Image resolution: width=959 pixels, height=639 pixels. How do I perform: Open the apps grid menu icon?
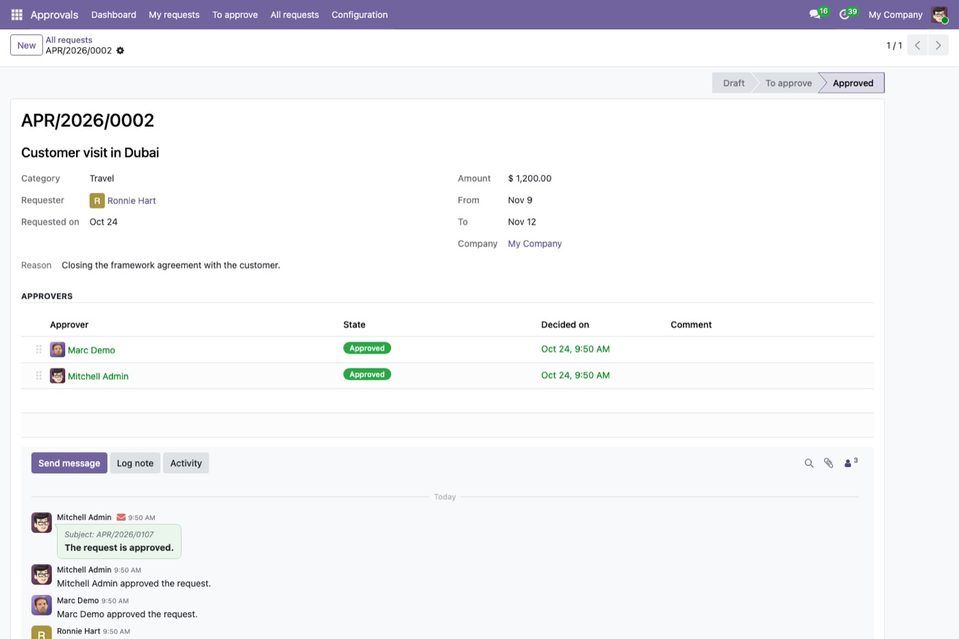tap(17, 15)
